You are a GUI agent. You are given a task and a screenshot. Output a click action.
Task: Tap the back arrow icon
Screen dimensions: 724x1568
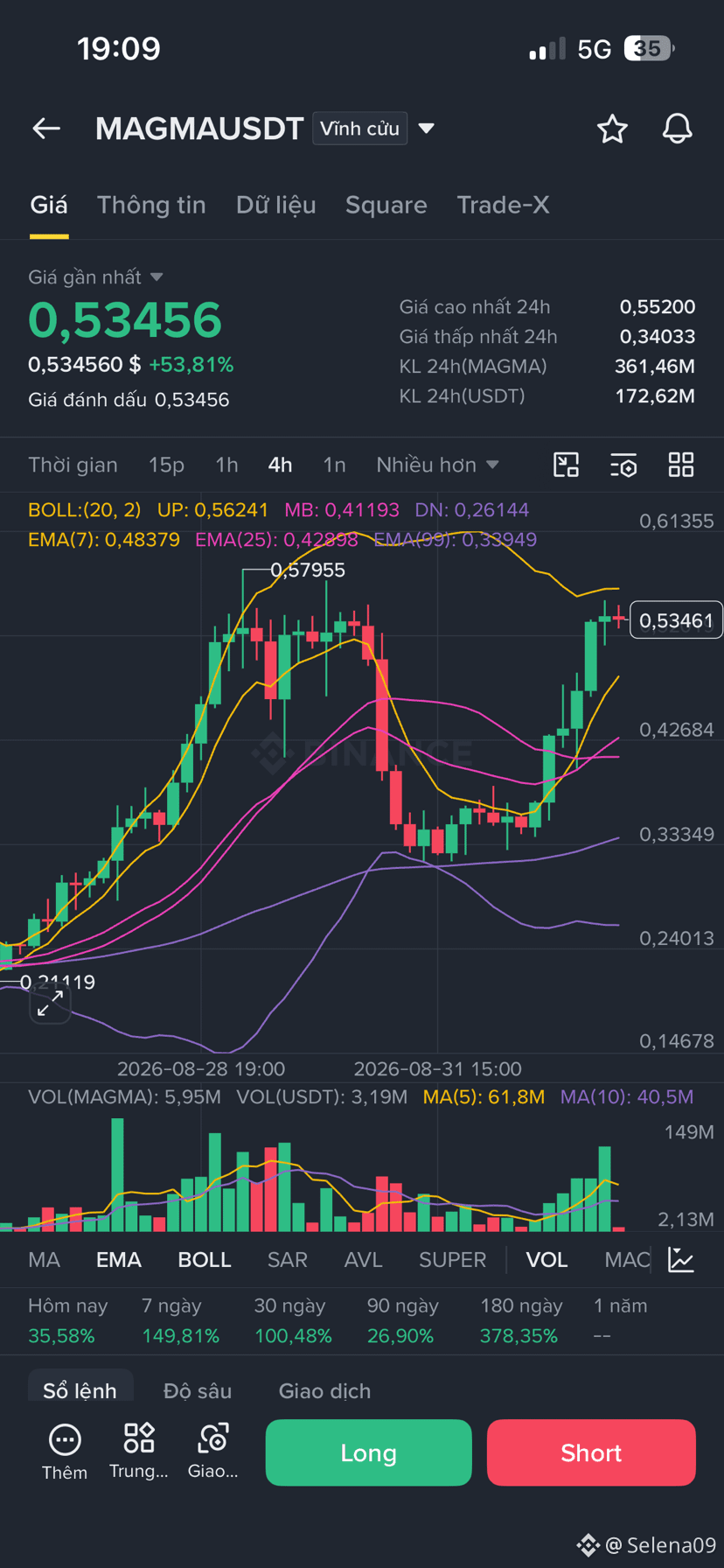(x=46, y=129)
